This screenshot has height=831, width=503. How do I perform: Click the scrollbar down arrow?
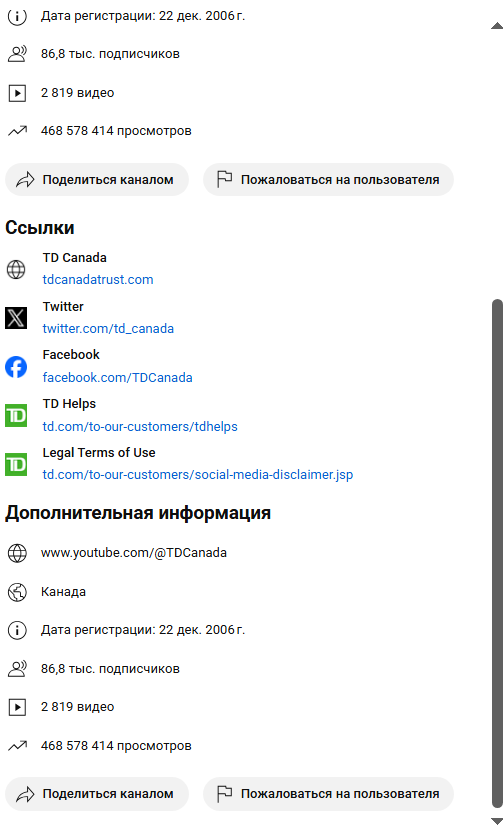[497, 822]
